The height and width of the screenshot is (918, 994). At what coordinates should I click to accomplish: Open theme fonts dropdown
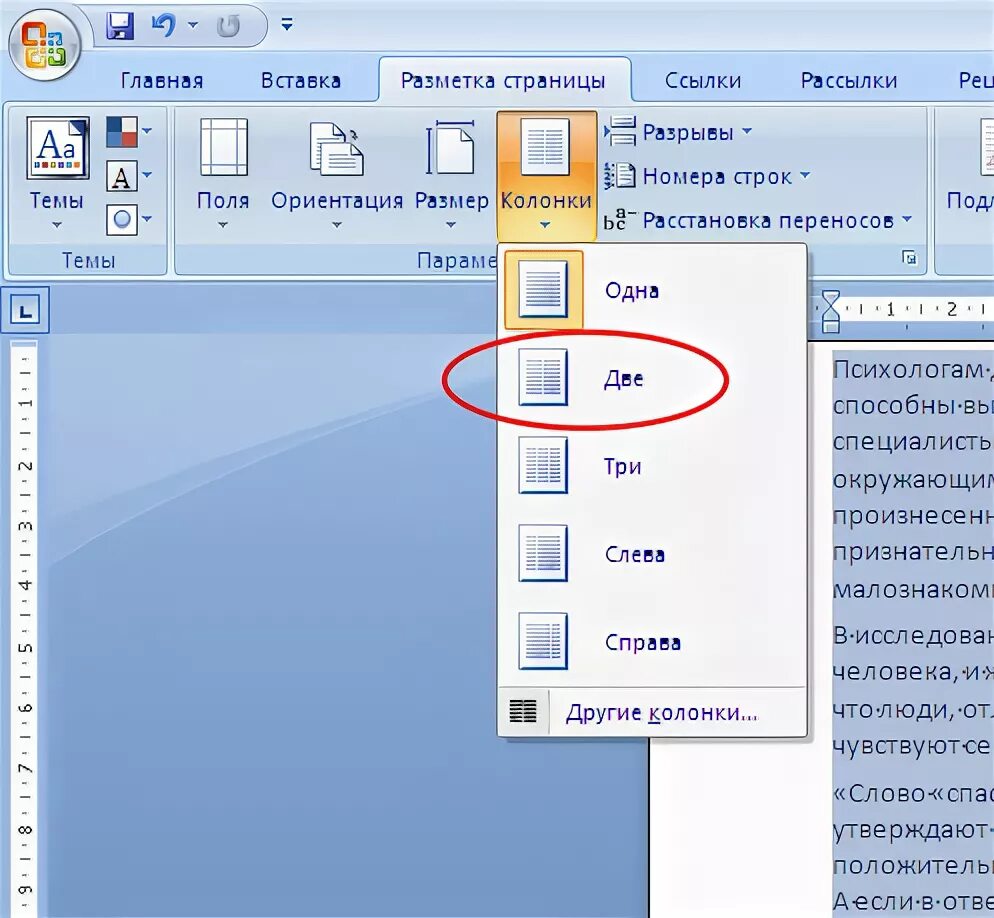(129, 175)
